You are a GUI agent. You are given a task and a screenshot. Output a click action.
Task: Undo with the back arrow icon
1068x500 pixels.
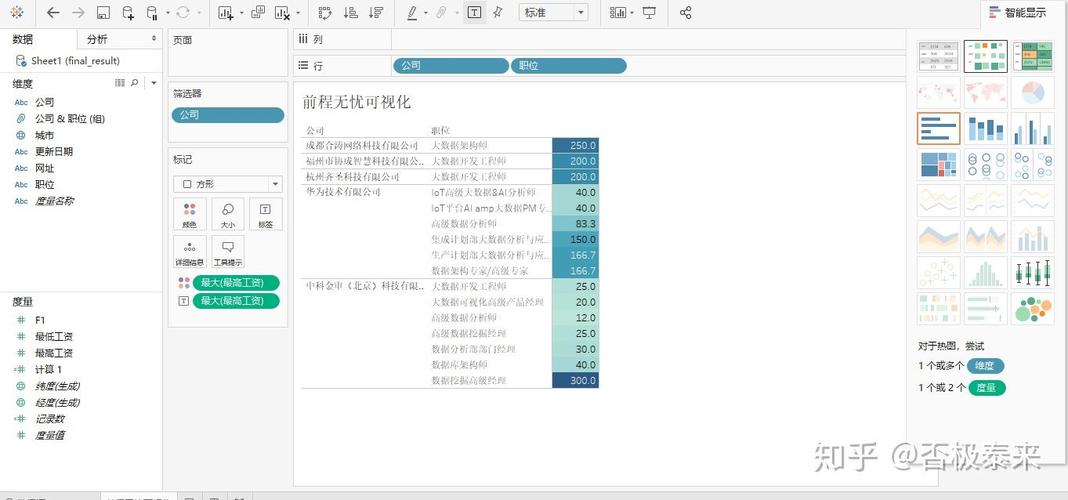click(52, 12)
